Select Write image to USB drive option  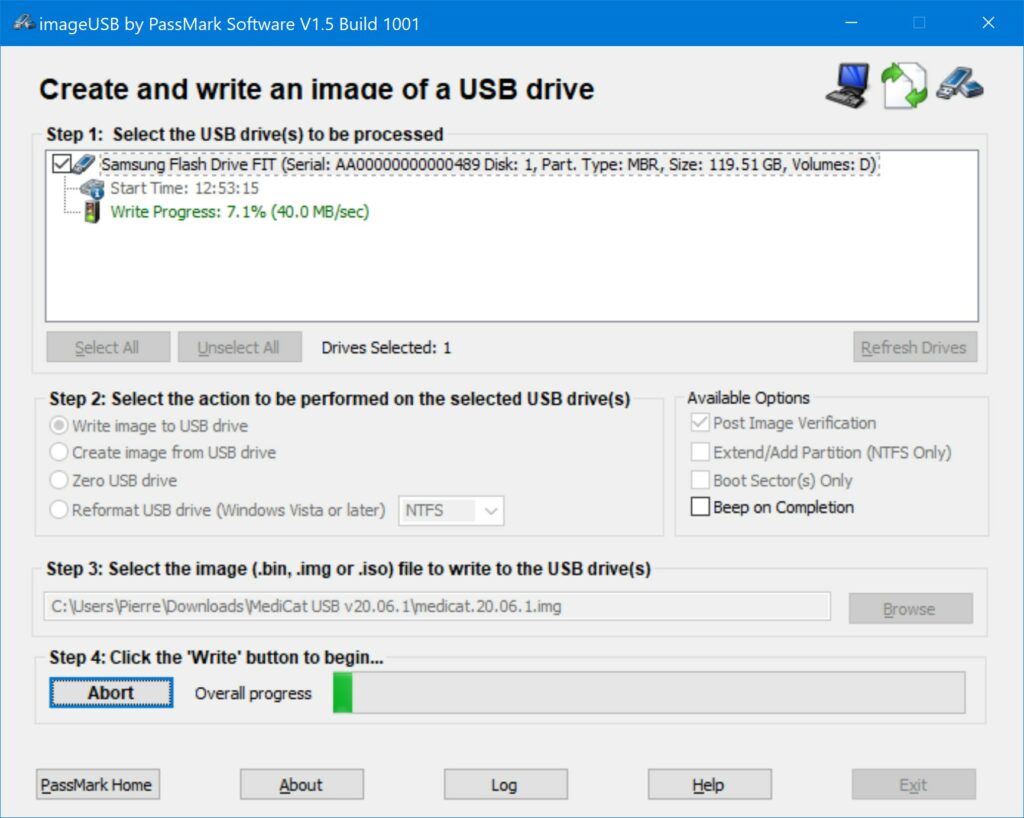point(59,426)
